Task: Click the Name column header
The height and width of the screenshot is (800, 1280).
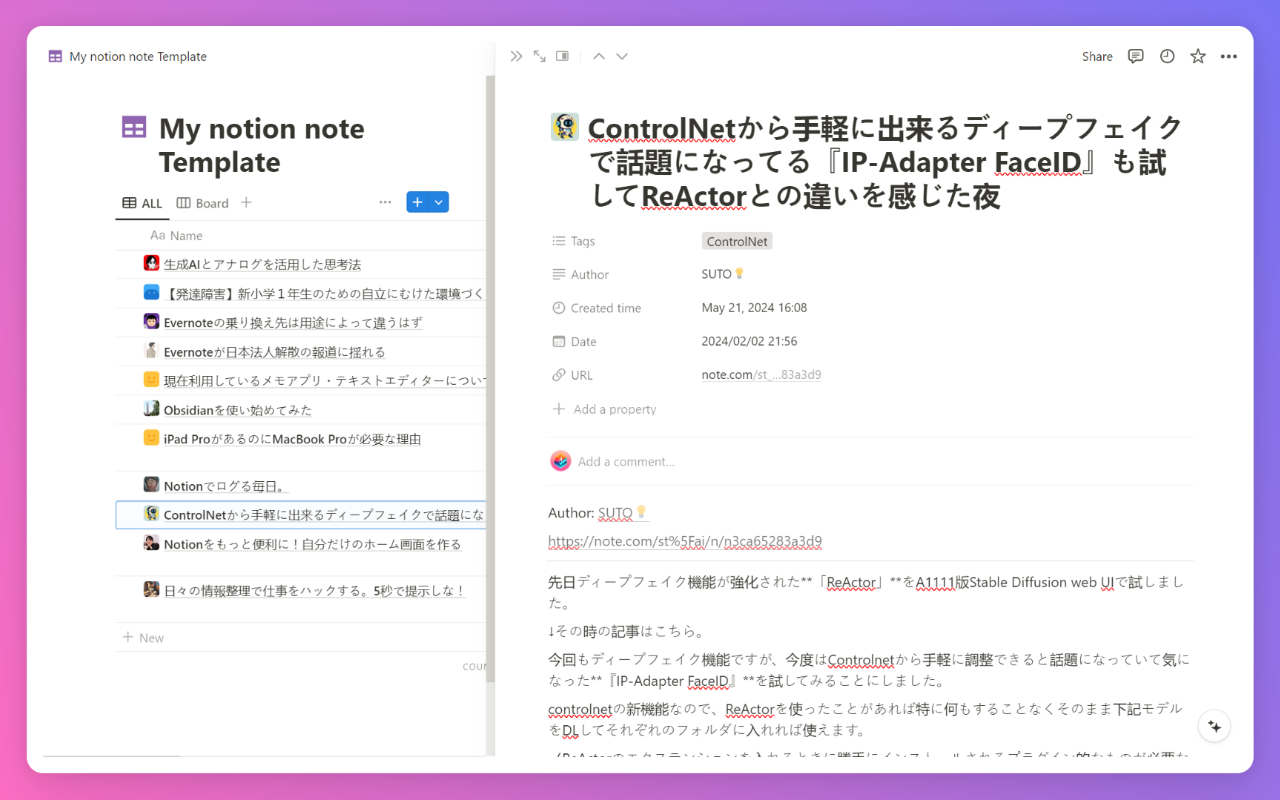Action: coord(177,236)
